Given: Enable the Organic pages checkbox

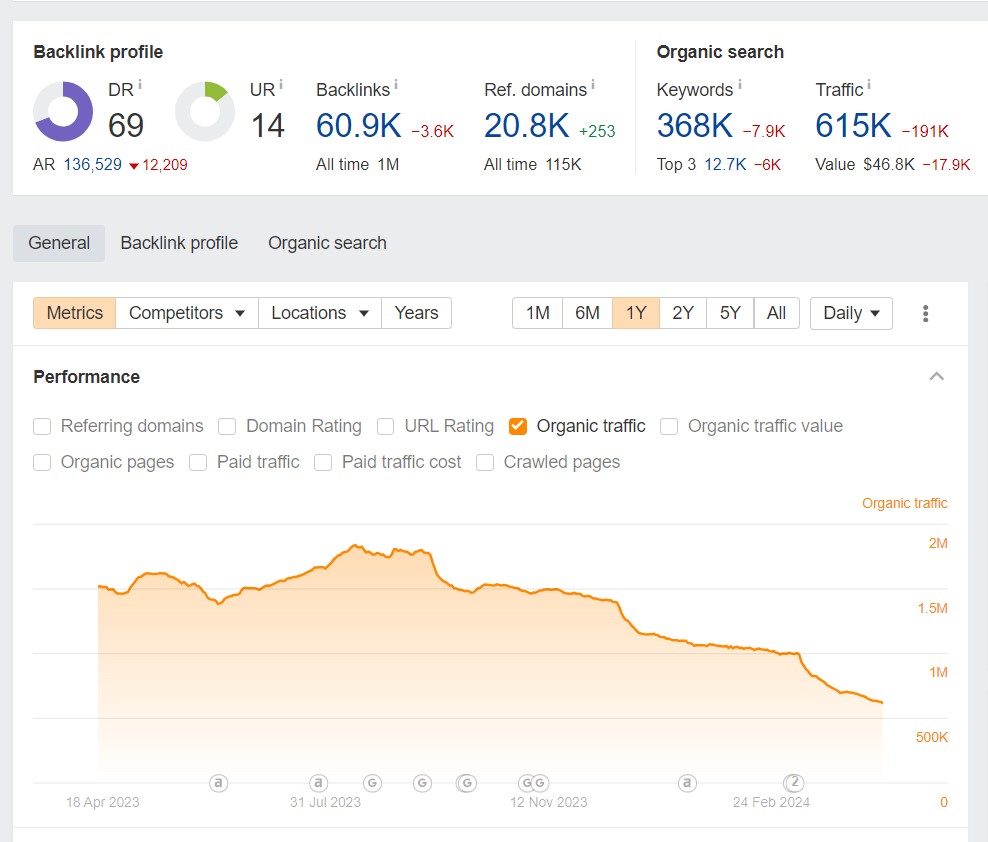Looking at the screenshot, I should (x=42, y=463).
